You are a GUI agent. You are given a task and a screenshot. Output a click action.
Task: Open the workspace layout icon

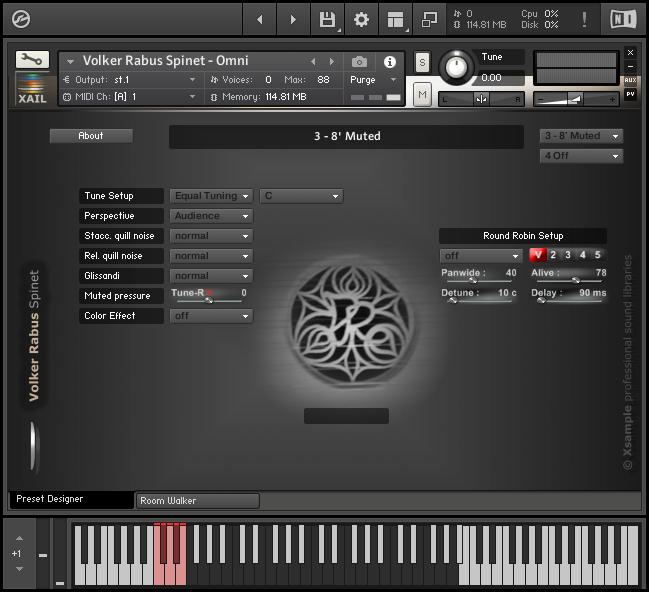click(x=395, y=19)
